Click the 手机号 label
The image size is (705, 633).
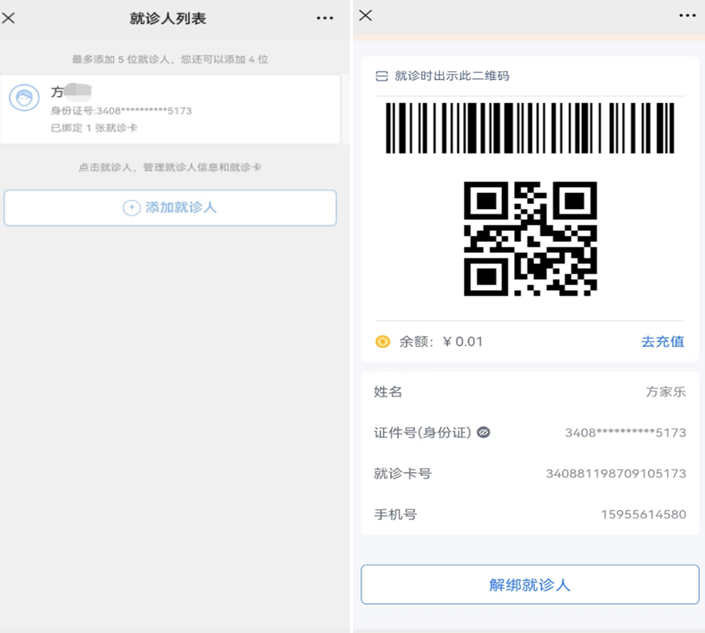(395, 514)
